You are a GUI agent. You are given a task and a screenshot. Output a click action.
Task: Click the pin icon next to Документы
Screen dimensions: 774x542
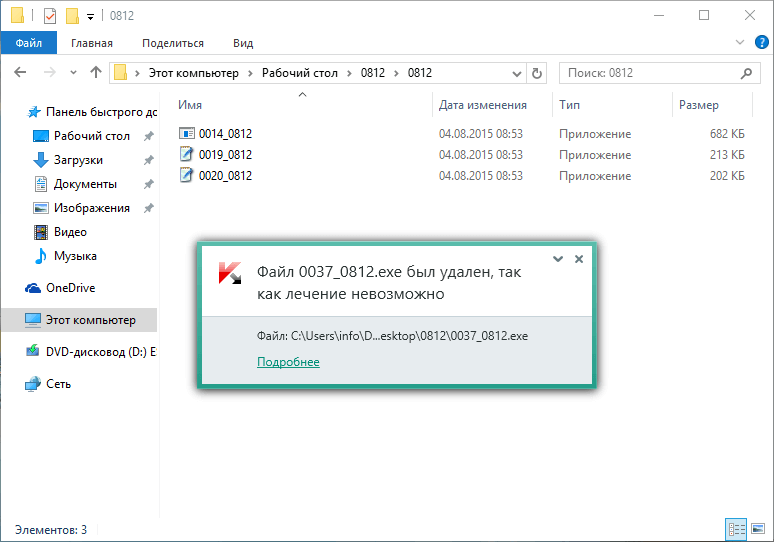[x=149, y=184]
